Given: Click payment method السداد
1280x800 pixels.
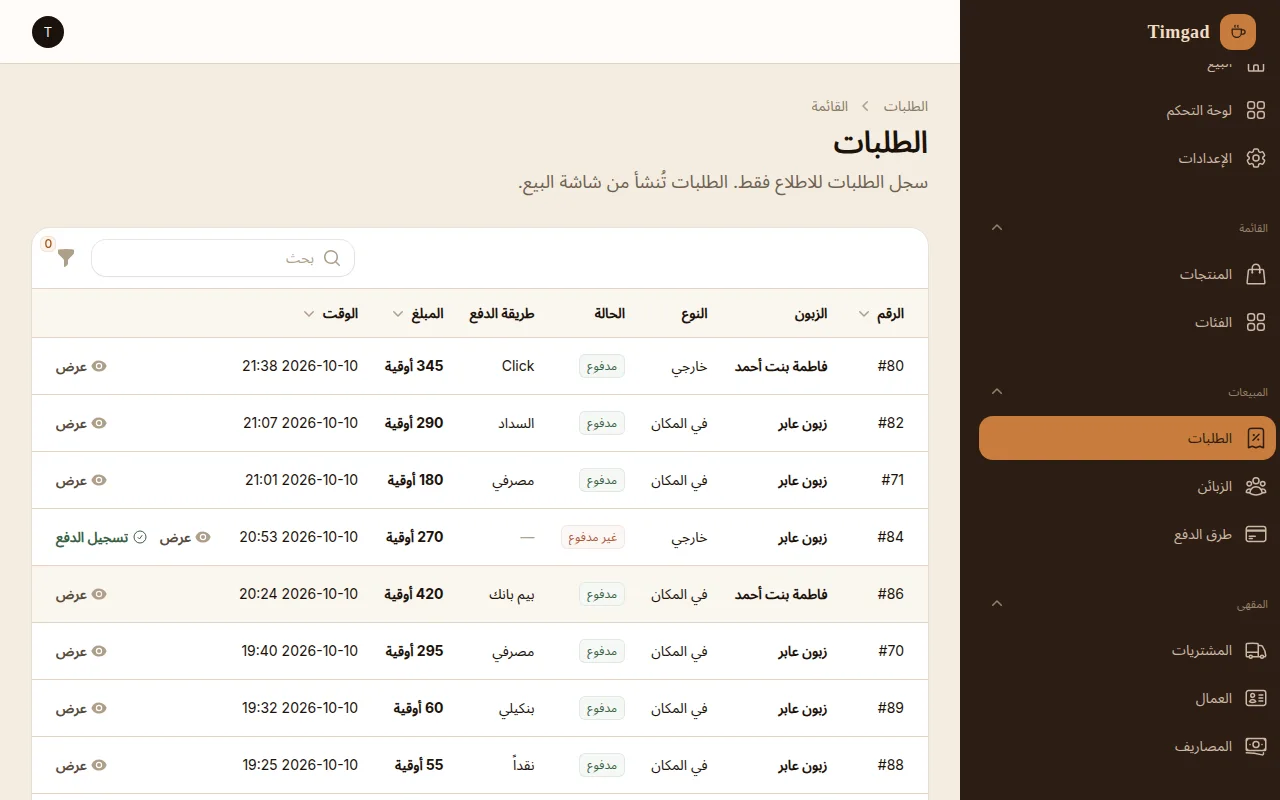Looking at the screenshot, I should (516, 423).
